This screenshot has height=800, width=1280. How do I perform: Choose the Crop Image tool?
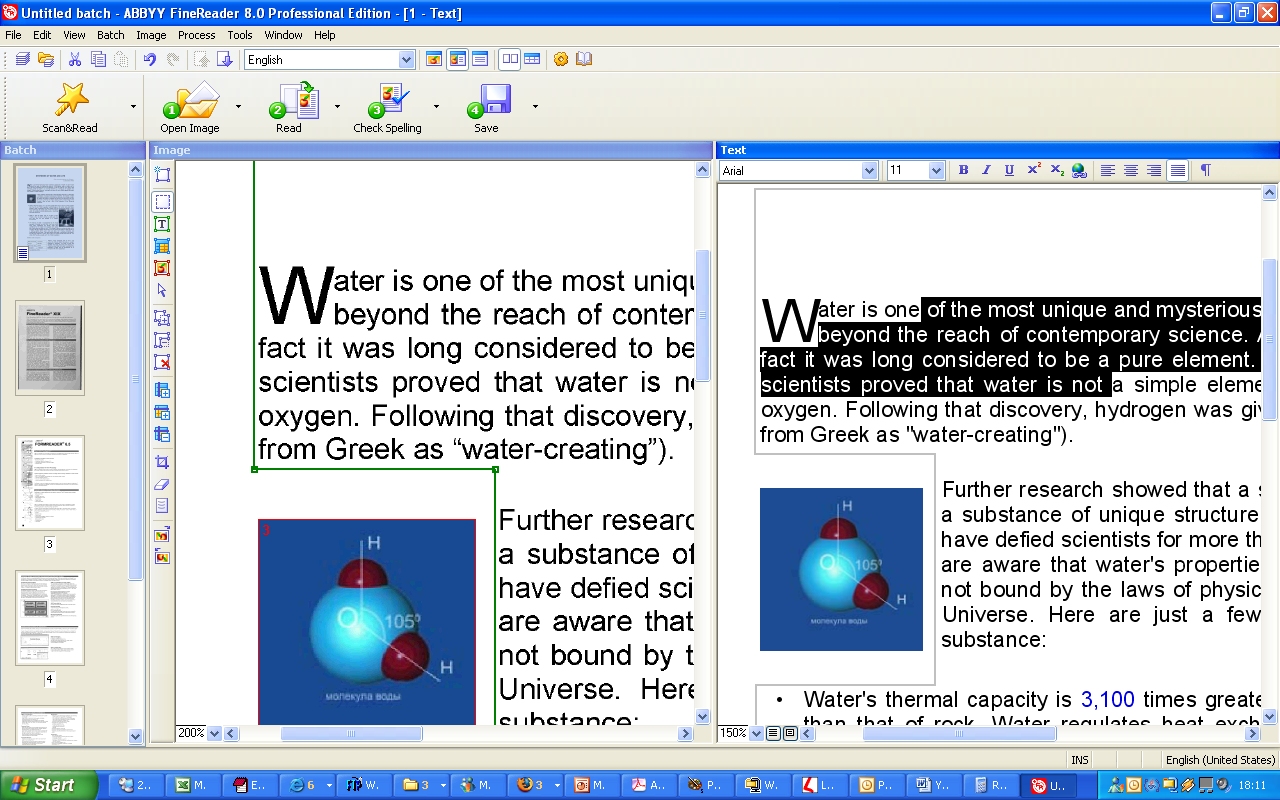pyautogui.click(x=162, y=462)
